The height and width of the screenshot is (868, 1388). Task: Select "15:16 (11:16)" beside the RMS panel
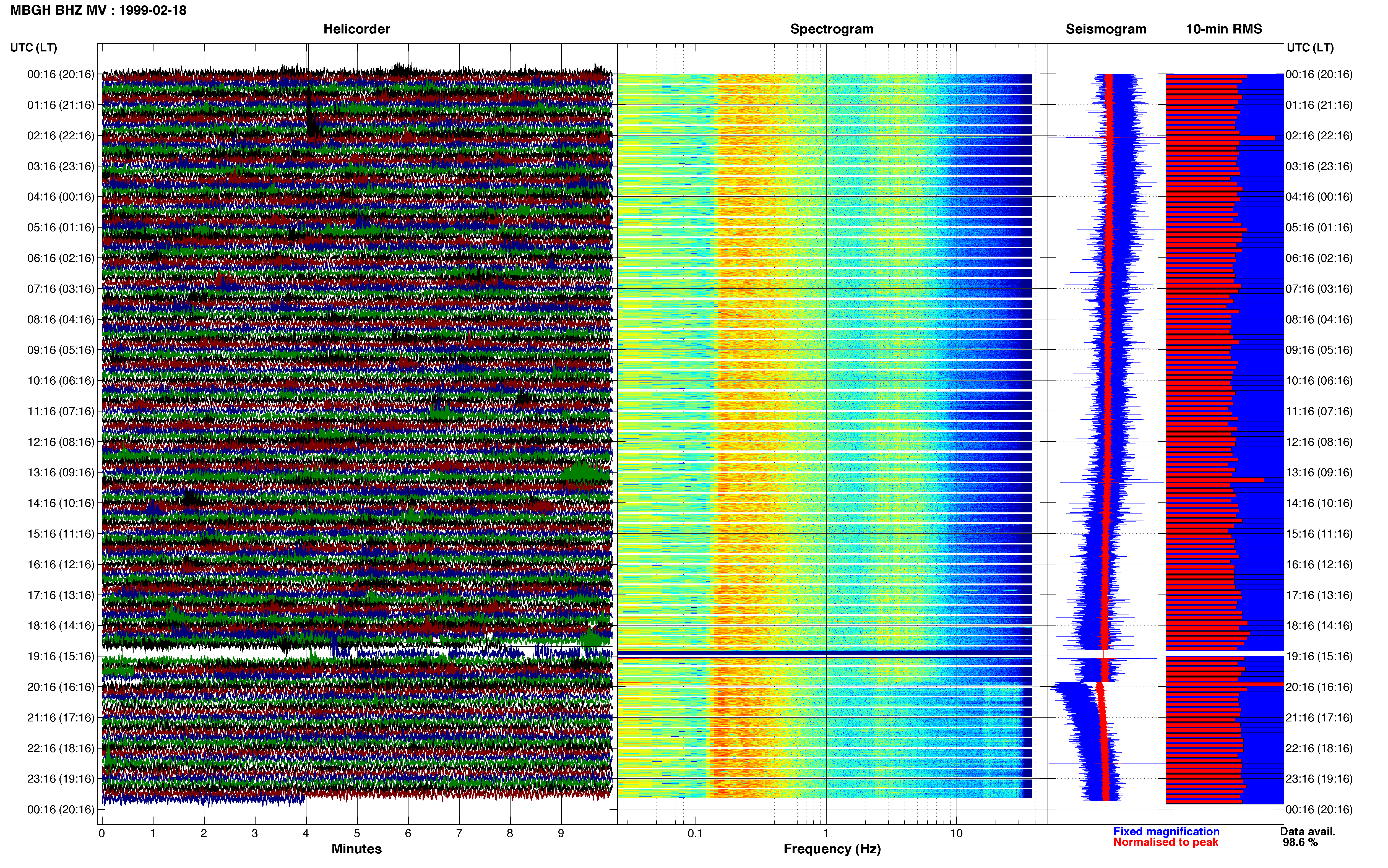point(1319,533)
